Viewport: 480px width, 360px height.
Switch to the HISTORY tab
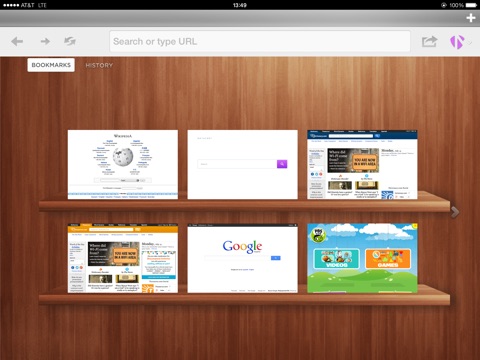[99, 65]
